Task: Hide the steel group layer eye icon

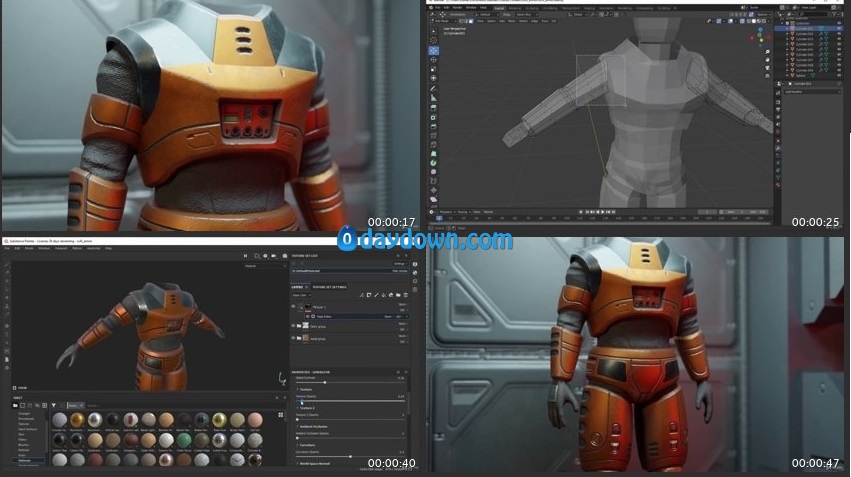Action: 294,326
